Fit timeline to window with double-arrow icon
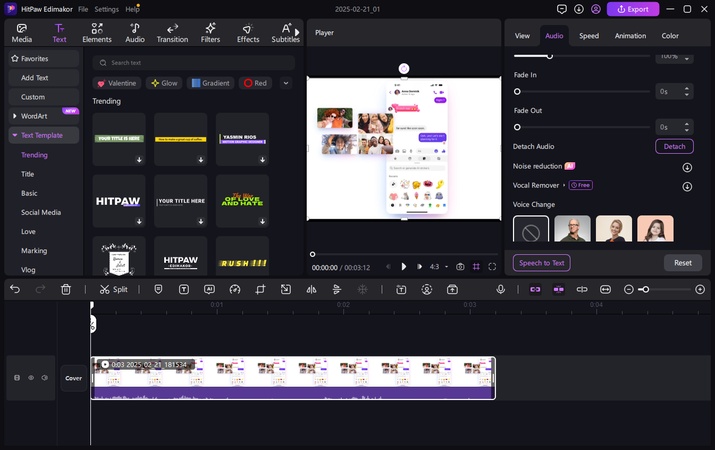 605,289
